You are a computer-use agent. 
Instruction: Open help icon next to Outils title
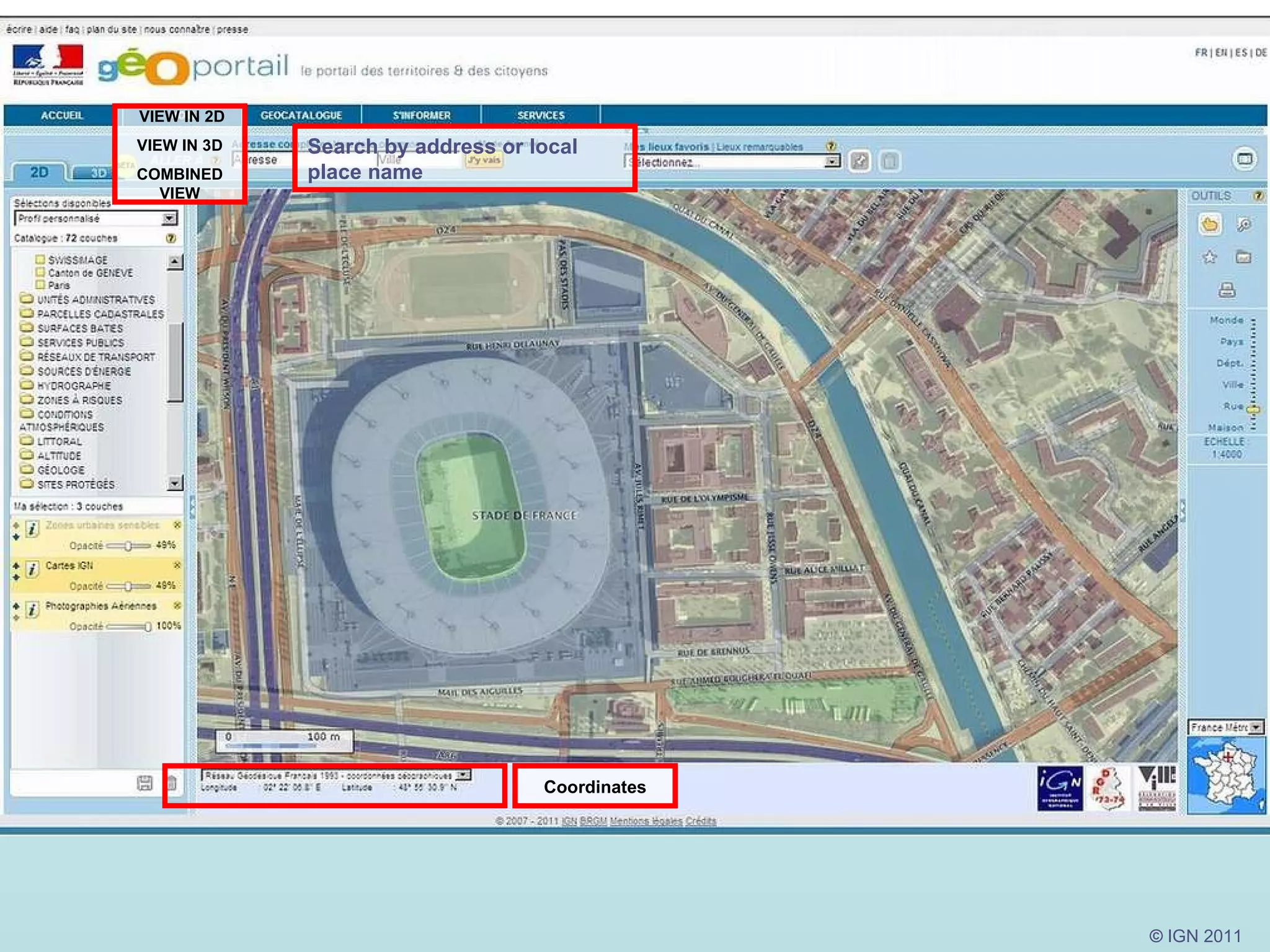[1258, 196]
